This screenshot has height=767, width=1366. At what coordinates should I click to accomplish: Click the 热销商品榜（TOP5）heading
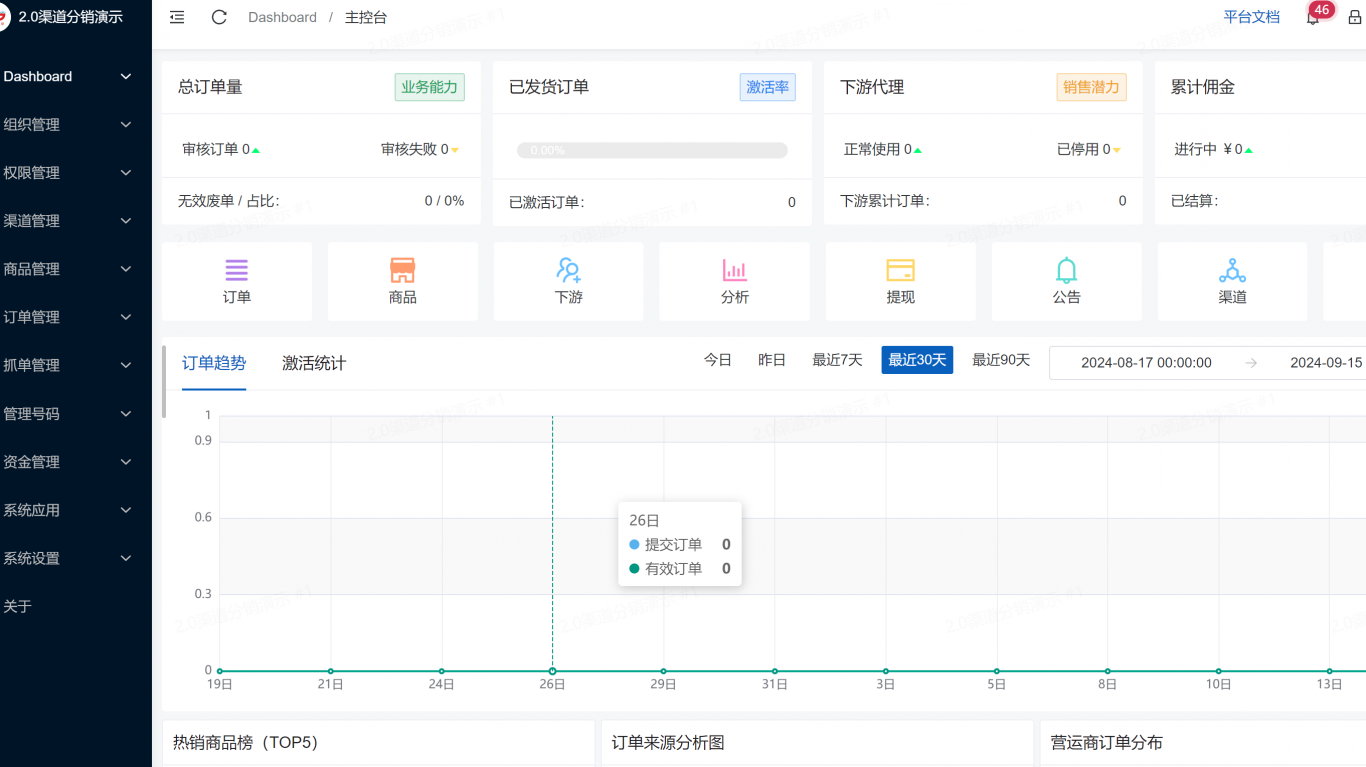(x=245, y=743)
